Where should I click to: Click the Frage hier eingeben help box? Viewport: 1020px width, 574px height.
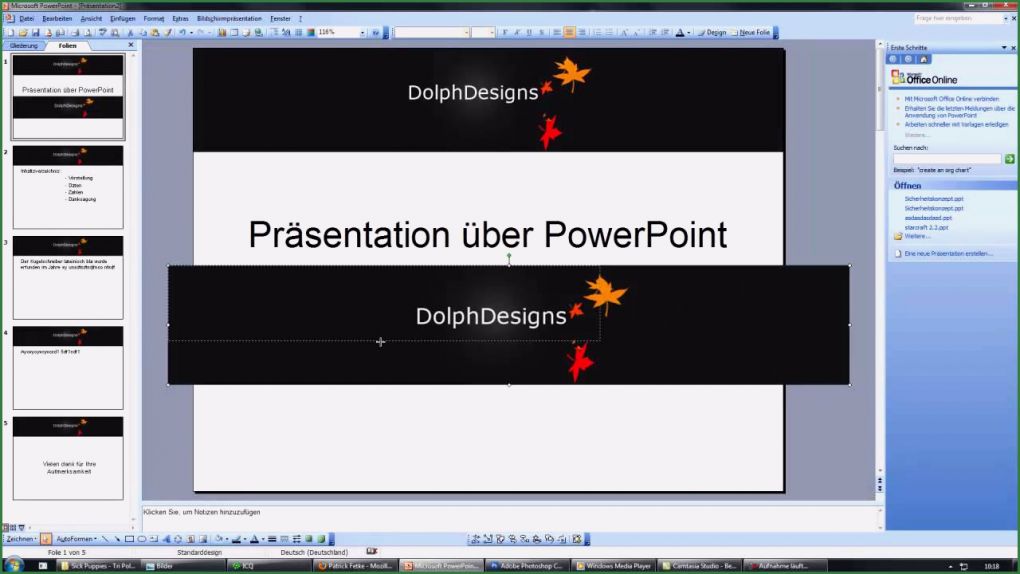click(957, 18)
